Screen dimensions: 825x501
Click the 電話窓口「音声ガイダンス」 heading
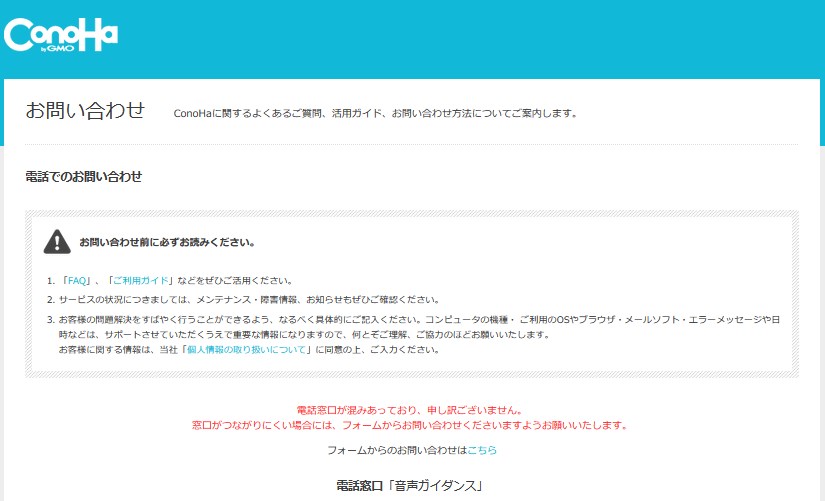410,487
